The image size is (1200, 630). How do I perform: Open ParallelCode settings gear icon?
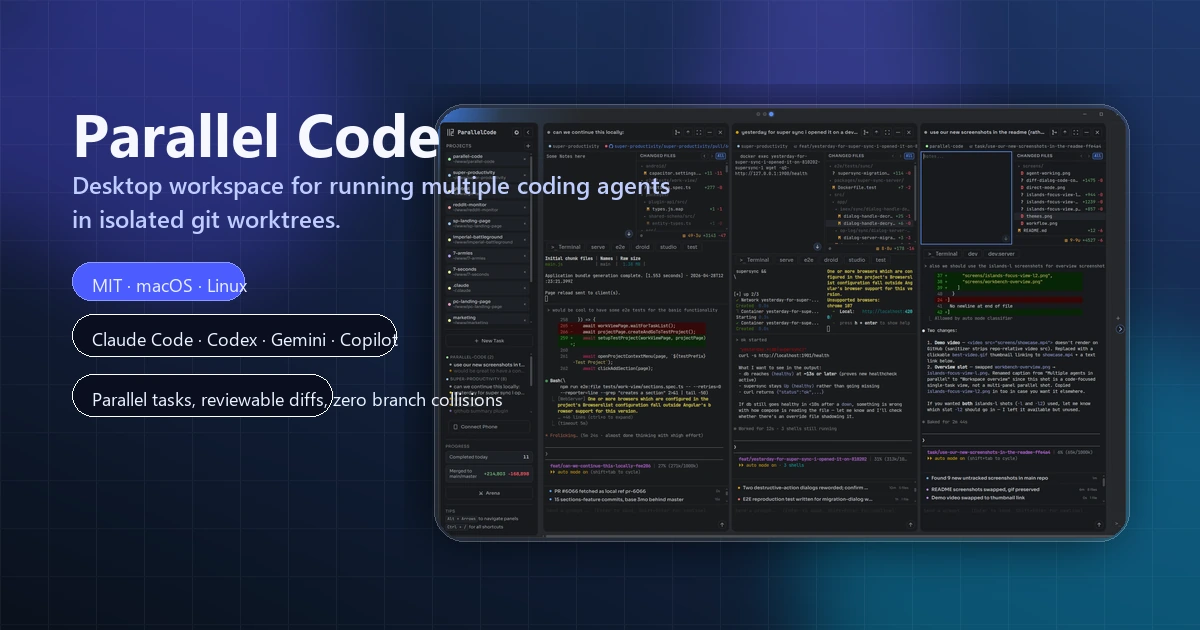[x=516, y=132]
